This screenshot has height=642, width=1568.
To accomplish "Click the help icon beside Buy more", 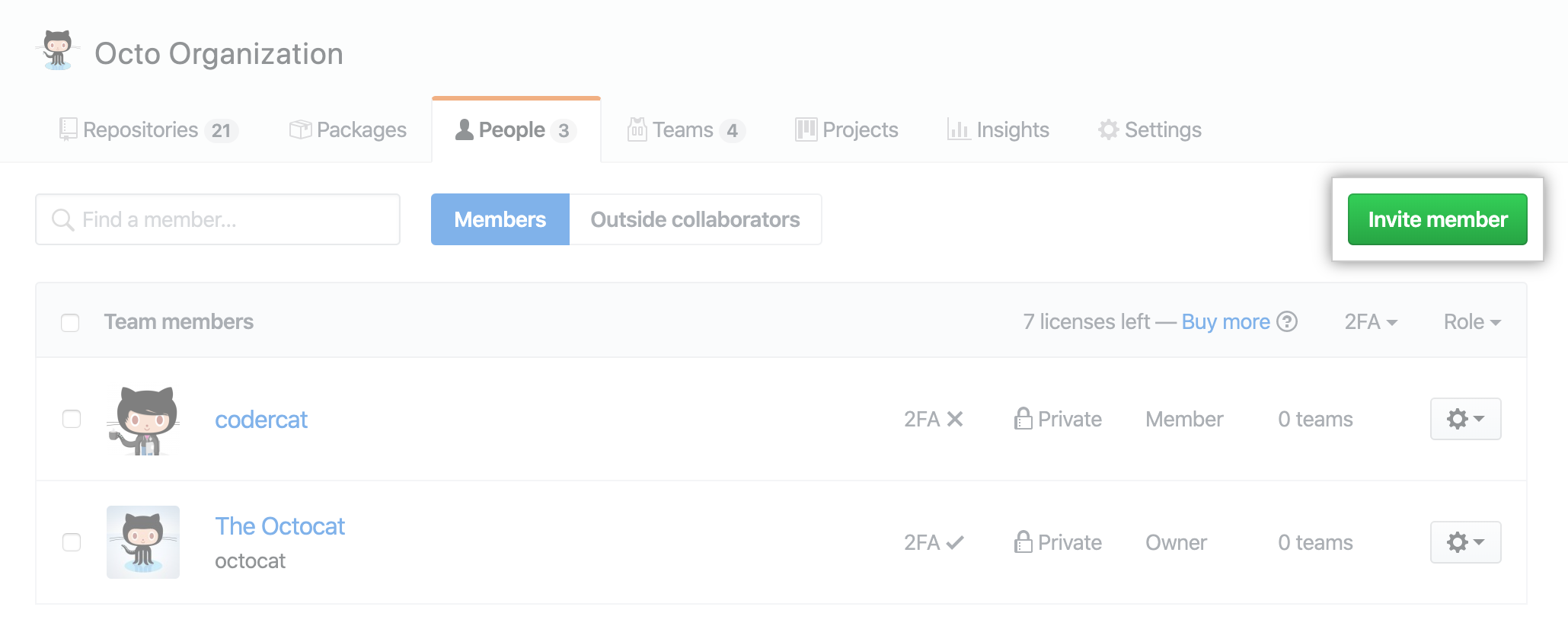I will (1287, 322).
